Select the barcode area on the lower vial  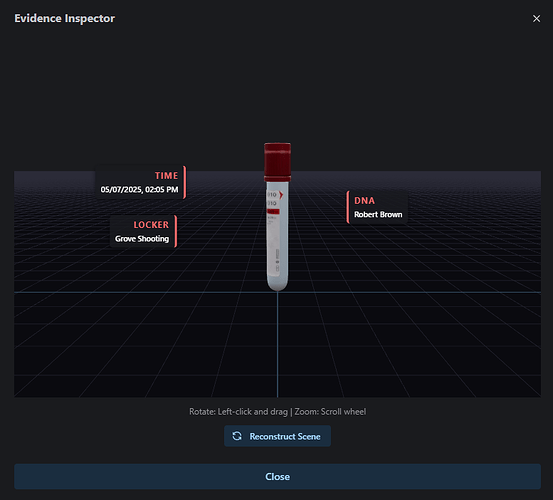pos(277,260)
